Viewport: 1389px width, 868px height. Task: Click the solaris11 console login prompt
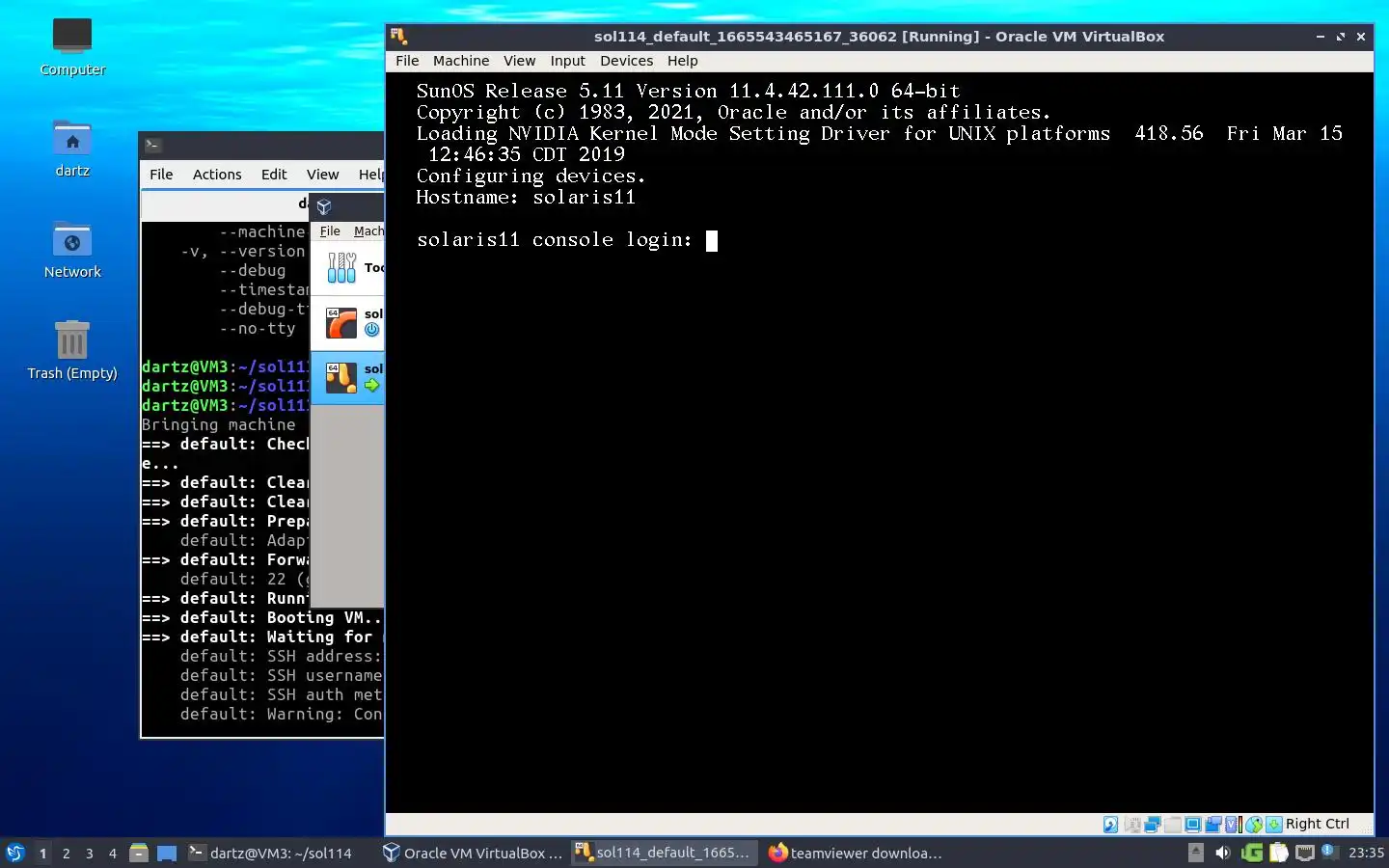[554, 240]
